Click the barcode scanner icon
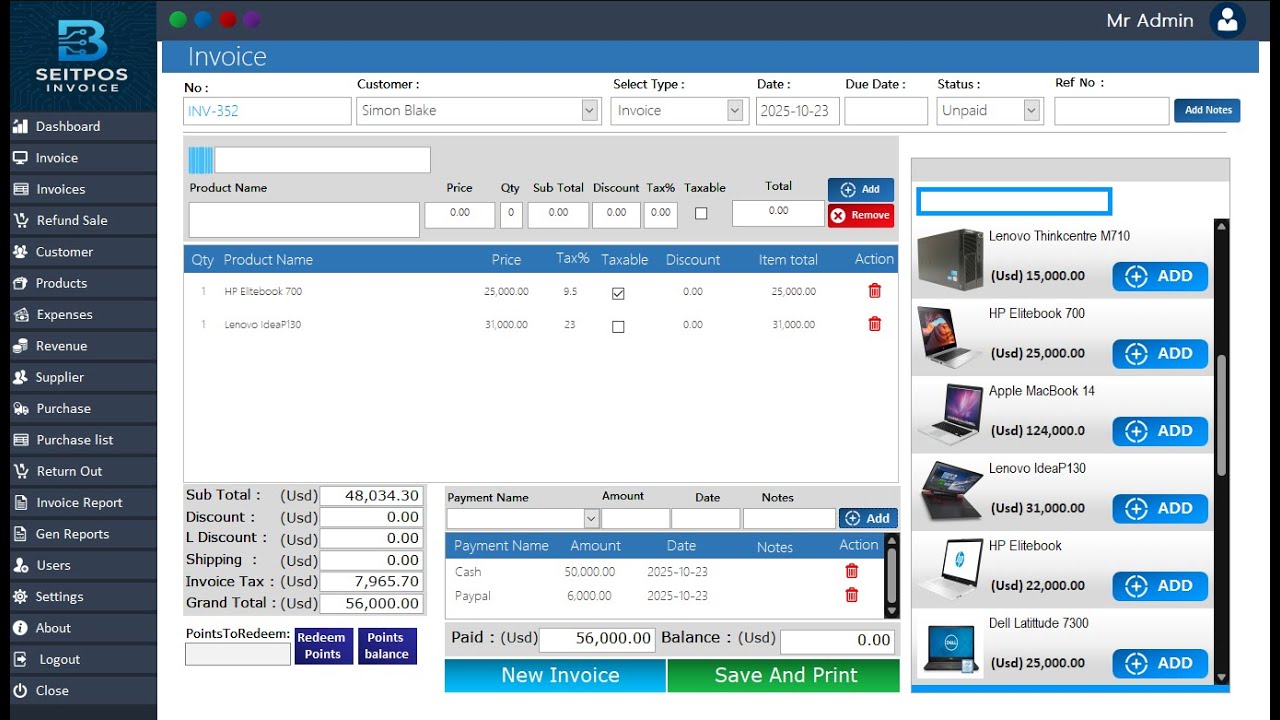The width and height of the screenshot is (1280, 720). pyautogui.click(x=200, y=160)
